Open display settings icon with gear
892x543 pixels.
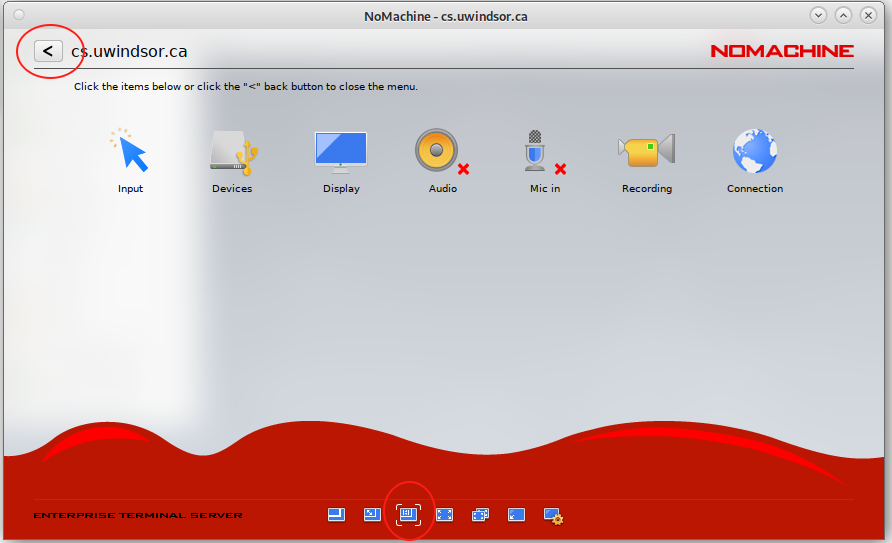point(553,516)
